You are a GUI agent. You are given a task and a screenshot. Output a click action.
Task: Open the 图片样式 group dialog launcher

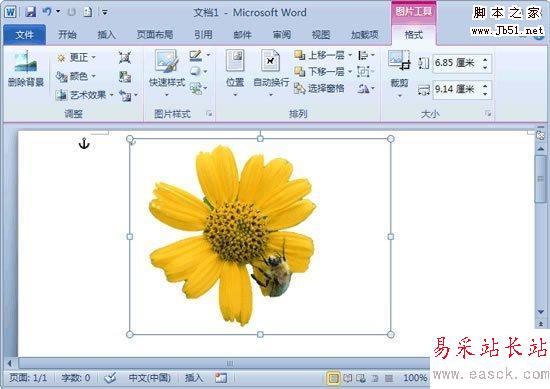coord(209,113)
